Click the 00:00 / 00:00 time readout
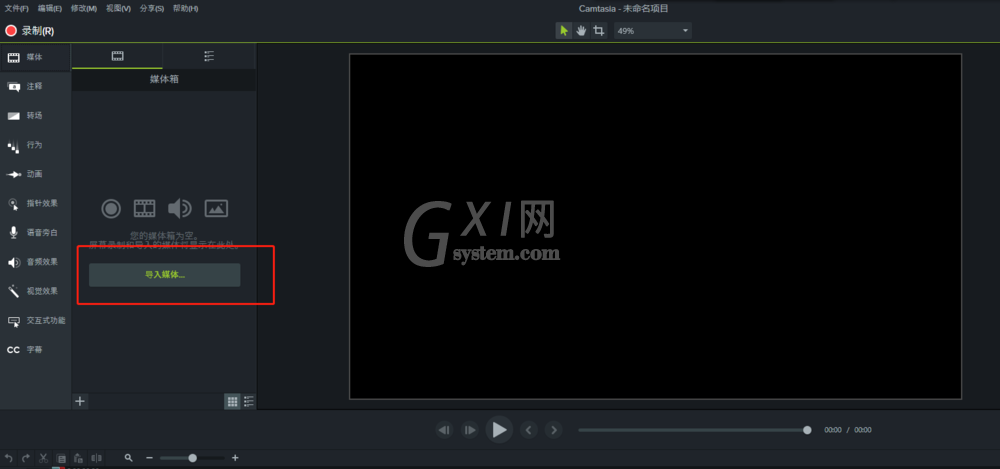The image size is (1000, 469). [x=848, y=430]
